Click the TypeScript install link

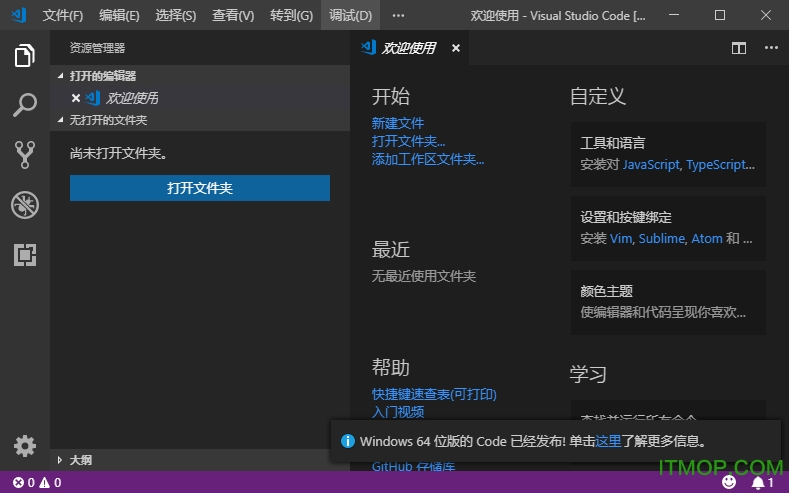(x=721, y=165)
